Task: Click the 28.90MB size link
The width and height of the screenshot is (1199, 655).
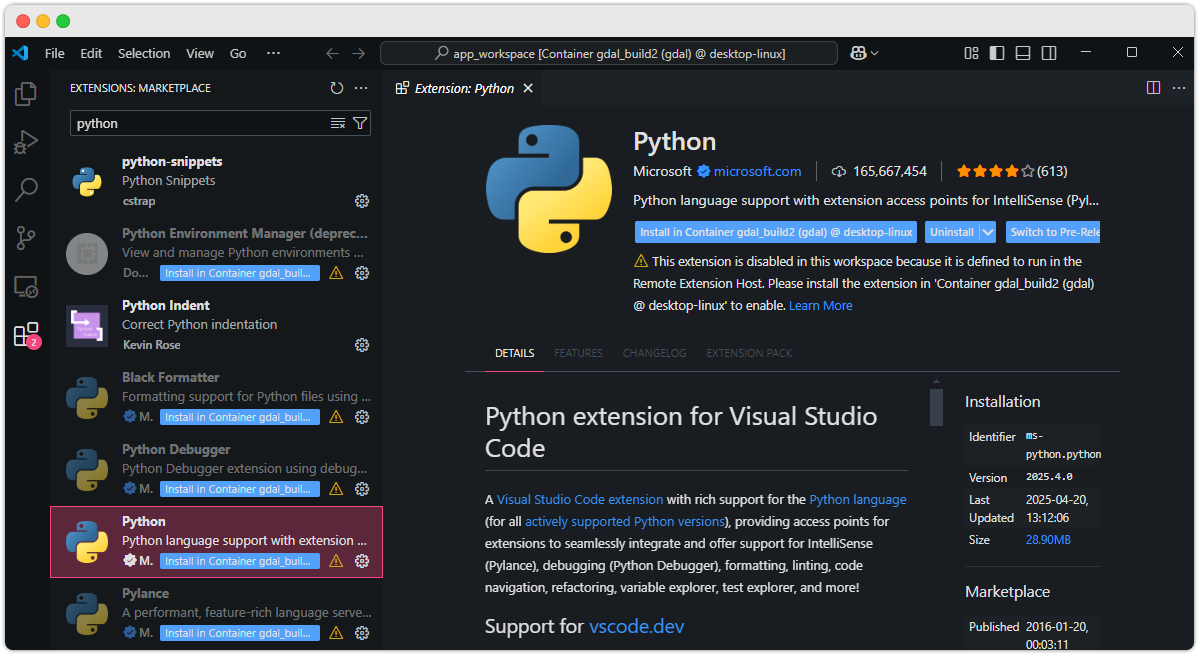Action: click(1048, 540)
